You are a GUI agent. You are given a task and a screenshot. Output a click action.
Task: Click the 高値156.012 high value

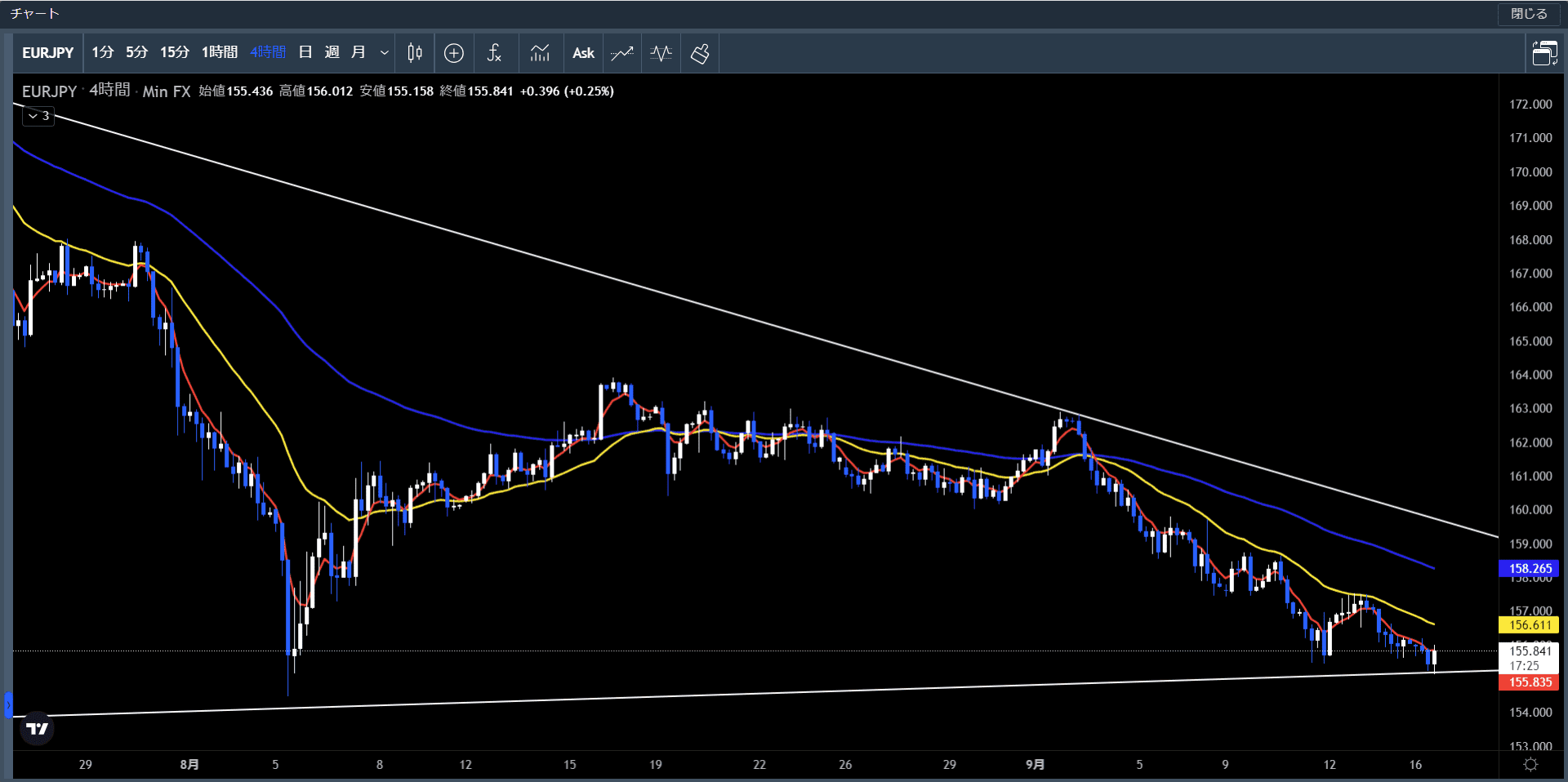(x=316, y=91)
